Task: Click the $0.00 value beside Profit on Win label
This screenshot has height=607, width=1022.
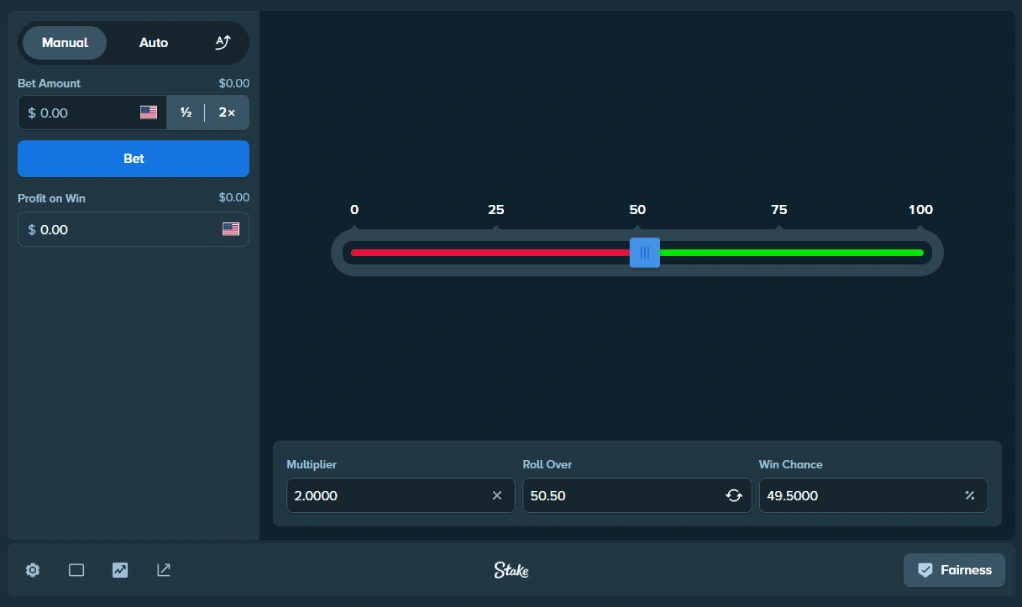Action: [234, 197]
